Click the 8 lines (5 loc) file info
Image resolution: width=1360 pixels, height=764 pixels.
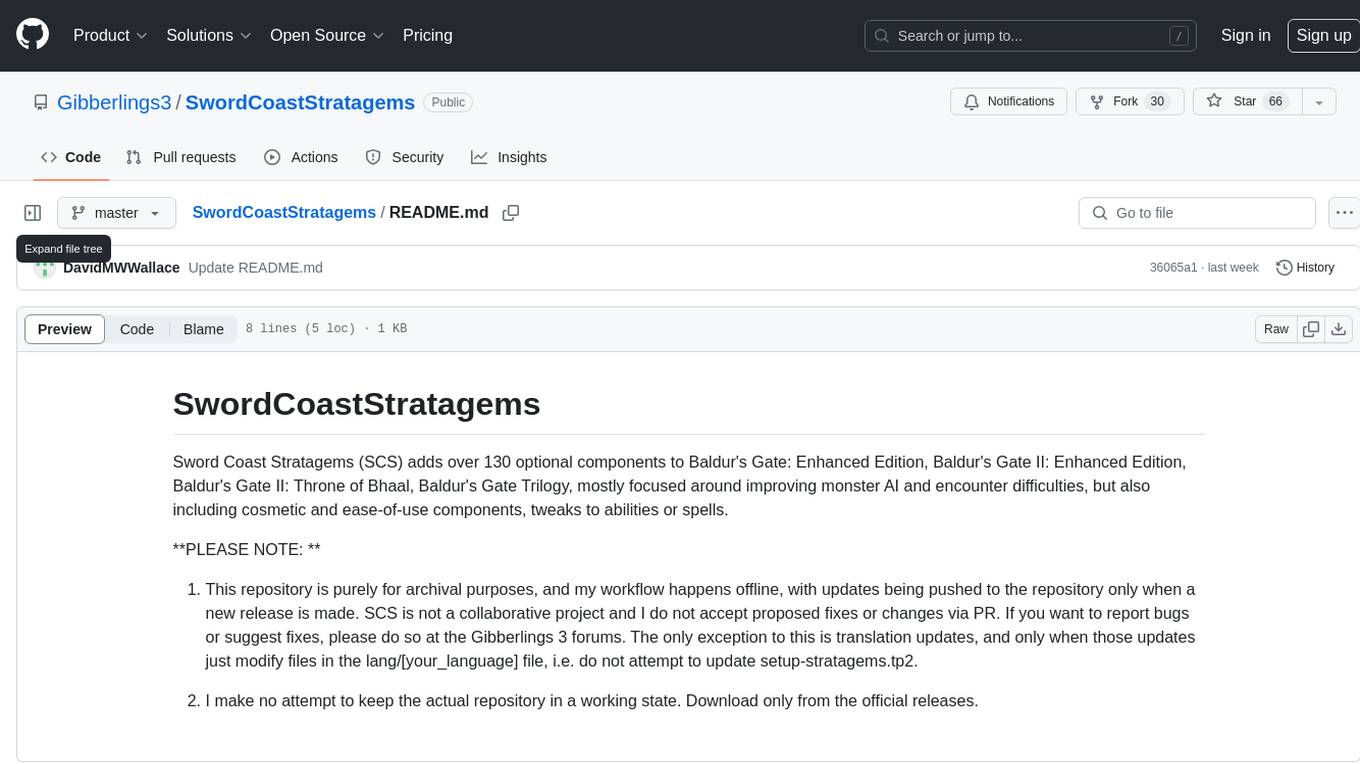coord(326,329)
